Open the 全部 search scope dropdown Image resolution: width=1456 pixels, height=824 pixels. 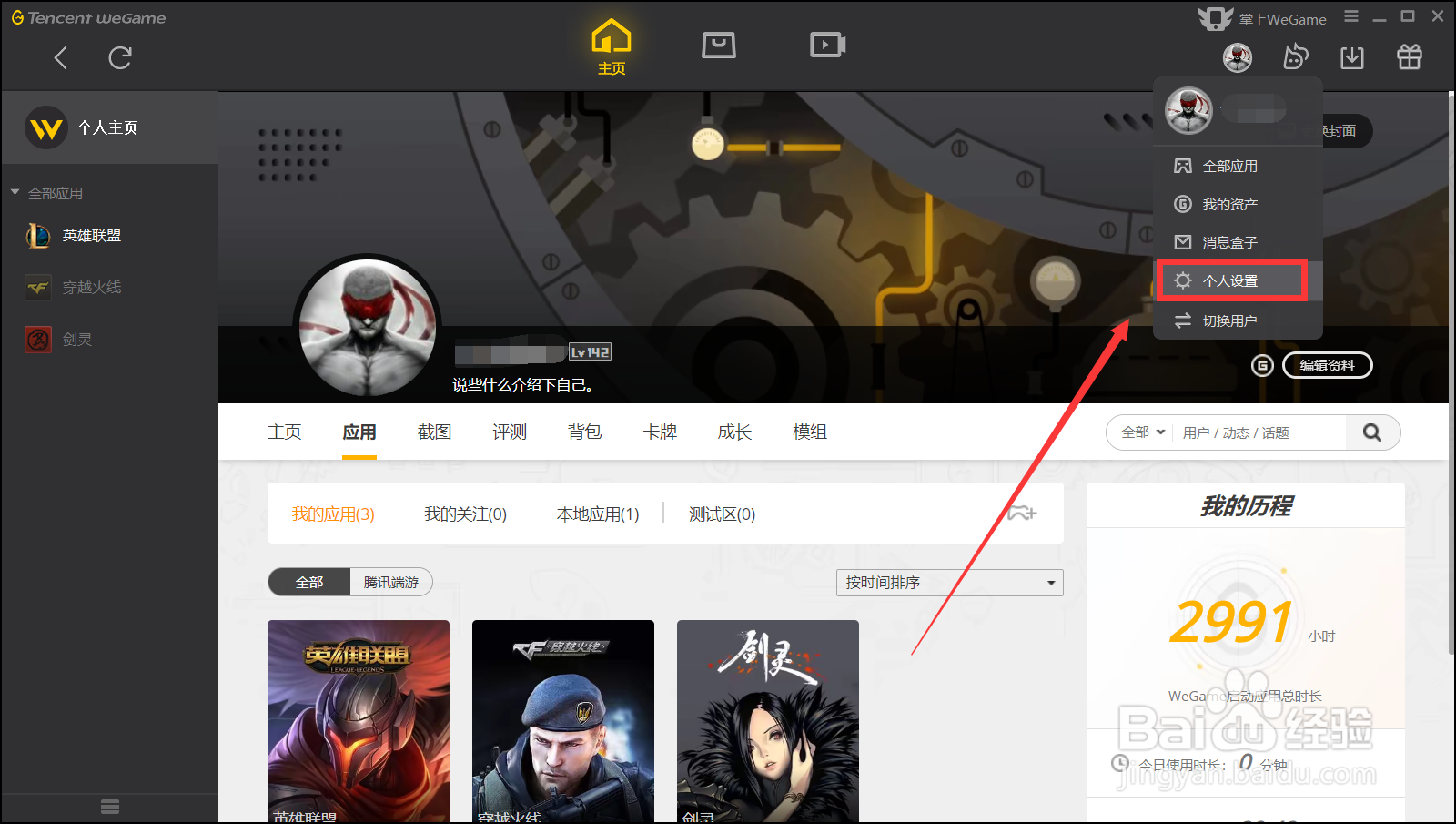[1143, 432]
